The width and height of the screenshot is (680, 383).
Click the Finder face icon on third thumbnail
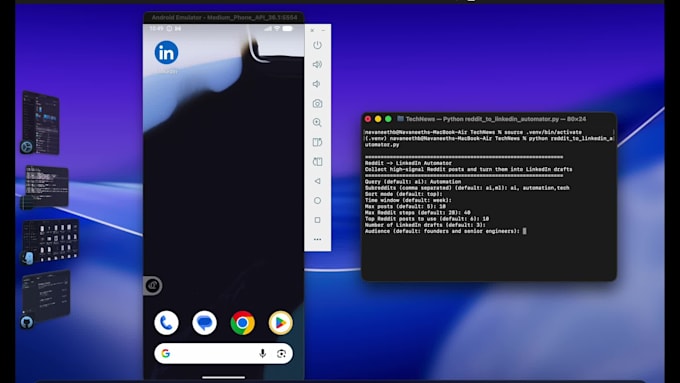click(x=28, y=258)
